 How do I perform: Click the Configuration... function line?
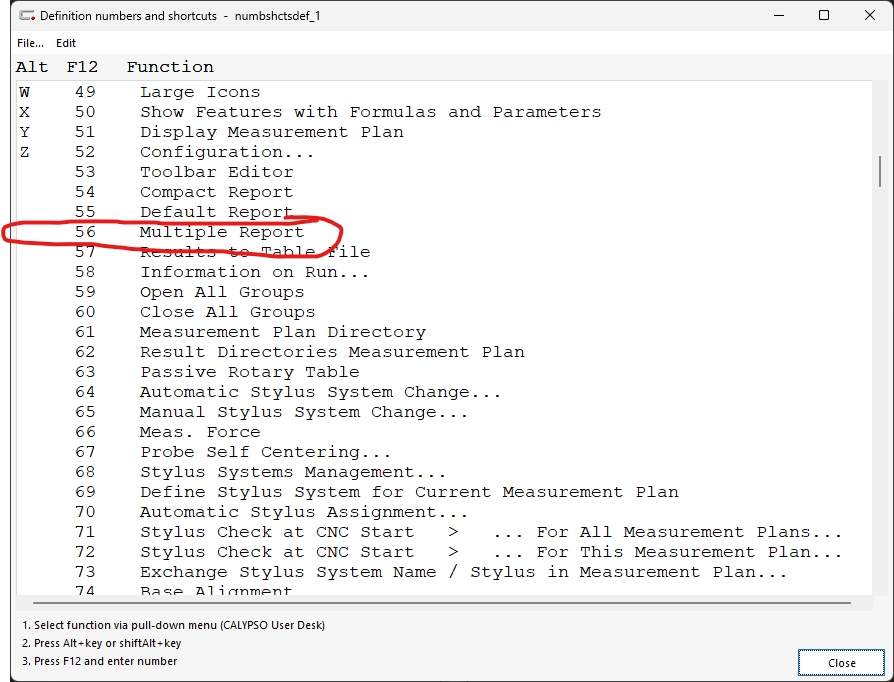click(x=226, y=152)
